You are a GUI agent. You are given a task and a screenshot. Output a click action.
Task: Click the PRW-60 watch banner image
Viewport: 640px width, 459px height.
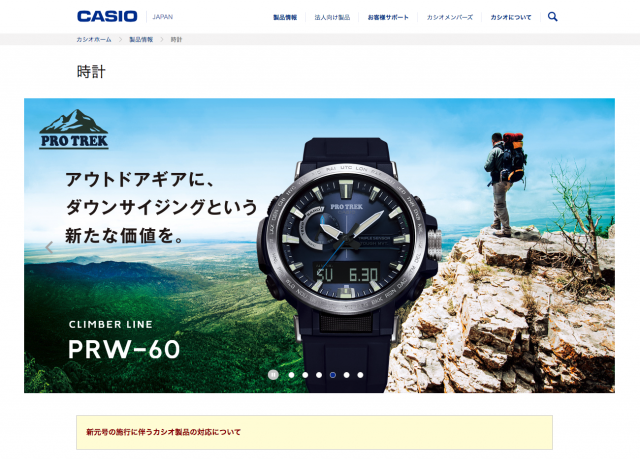pyautogui.click(x=319, y=245)
